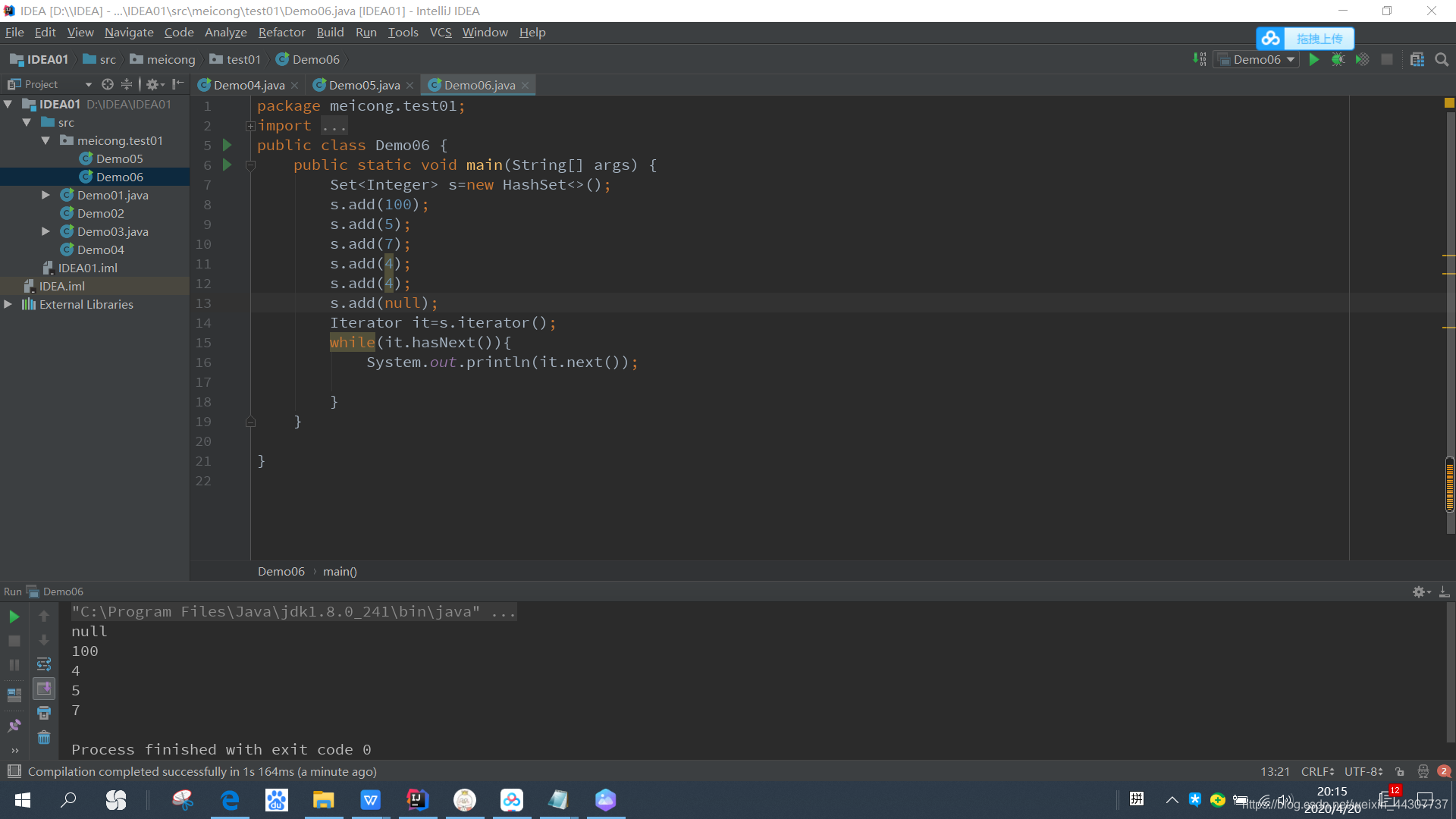Viewport: 1456px width, 819px height.
Task: Click the Rerun Demo06 icon
Action: (x=14, y=615)
